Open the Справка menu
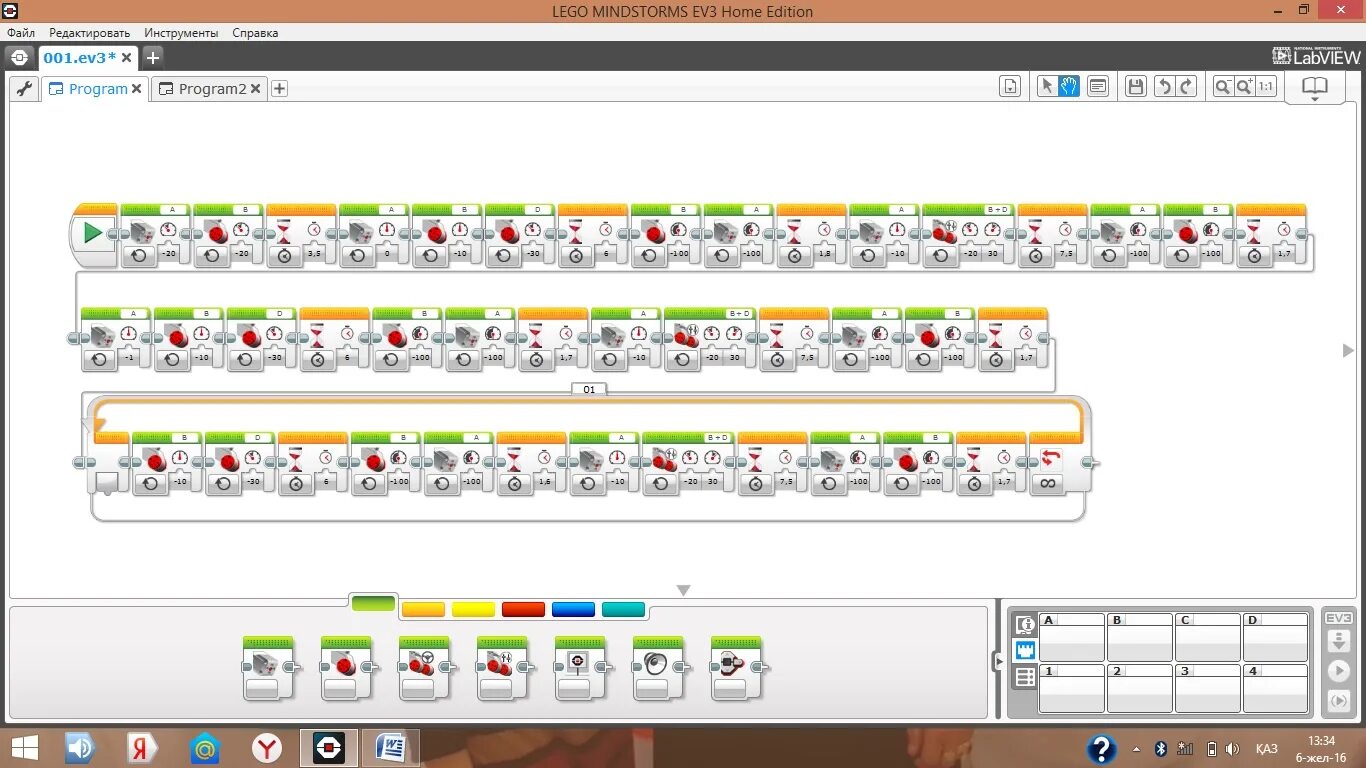Image resolution: width=1366 pixels, height=768 pixels. coord(255,33)
